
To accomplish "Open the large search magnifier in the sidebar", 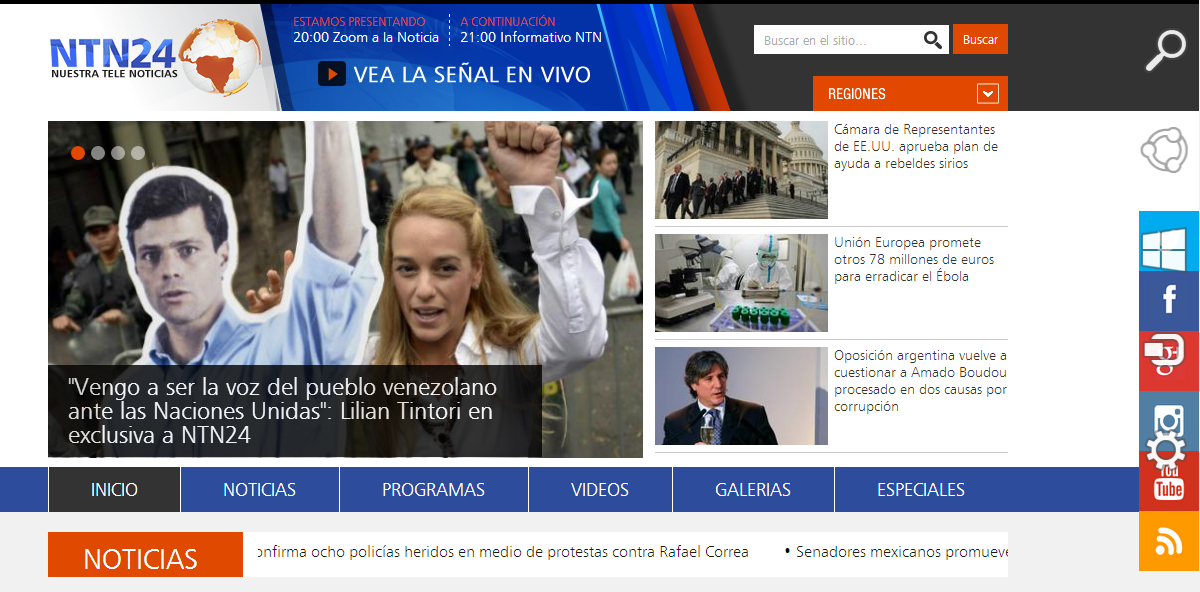I will point(1165,51).
